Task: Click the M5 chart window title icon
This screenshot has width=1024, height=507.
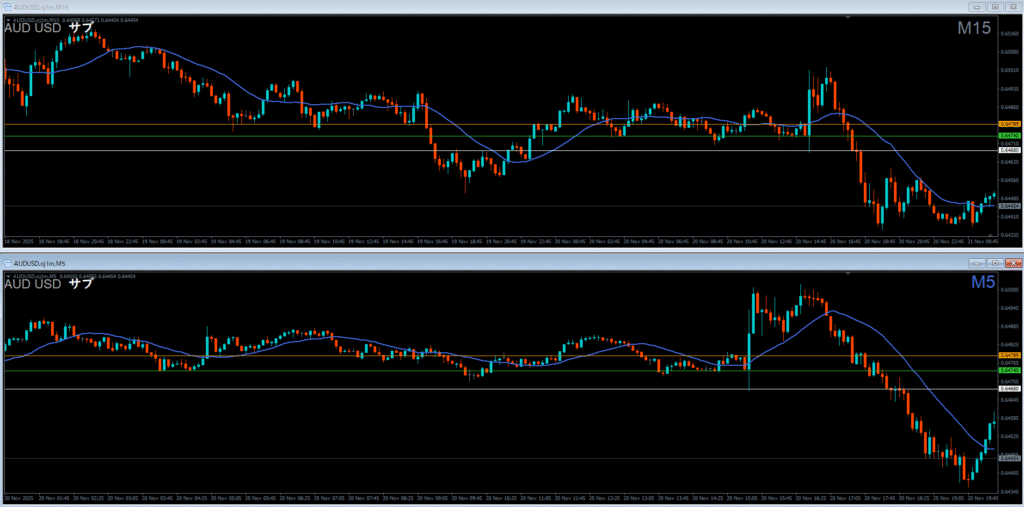Action: pyautogui.click(x=7, y=262)
